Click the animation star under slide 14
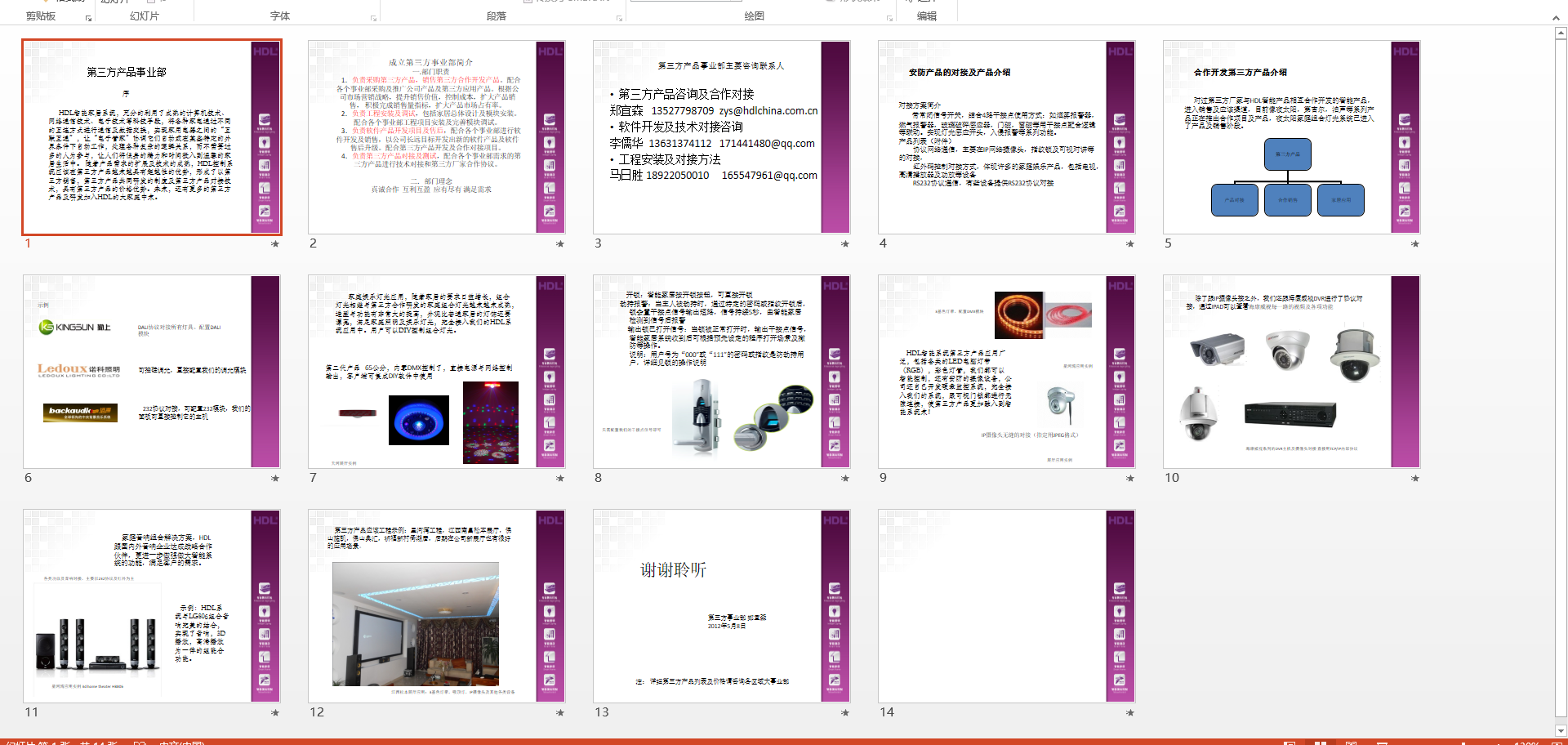 coord(1130,713)
